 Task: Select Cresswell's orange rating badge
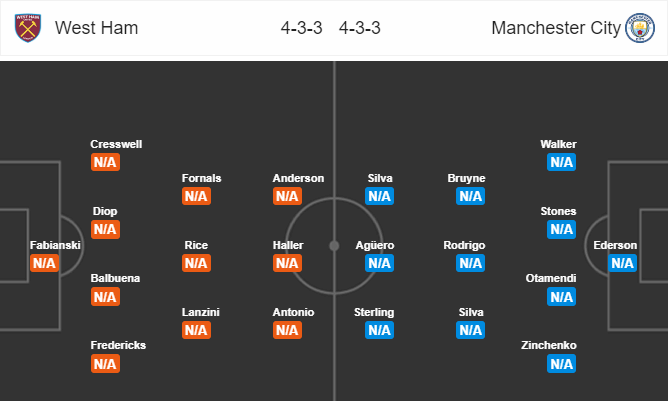pyautogui.click(x=105, y=162)
